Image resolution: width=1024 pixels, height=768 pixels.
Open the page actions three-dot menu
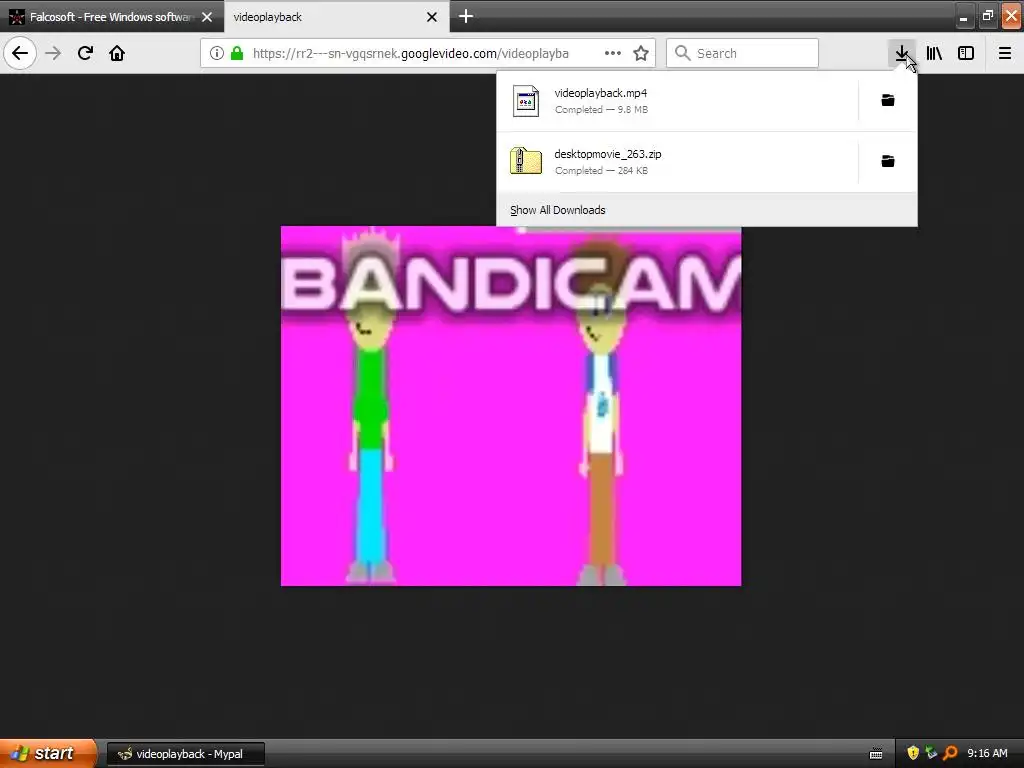pyautogui.click(x=613, y=53)
